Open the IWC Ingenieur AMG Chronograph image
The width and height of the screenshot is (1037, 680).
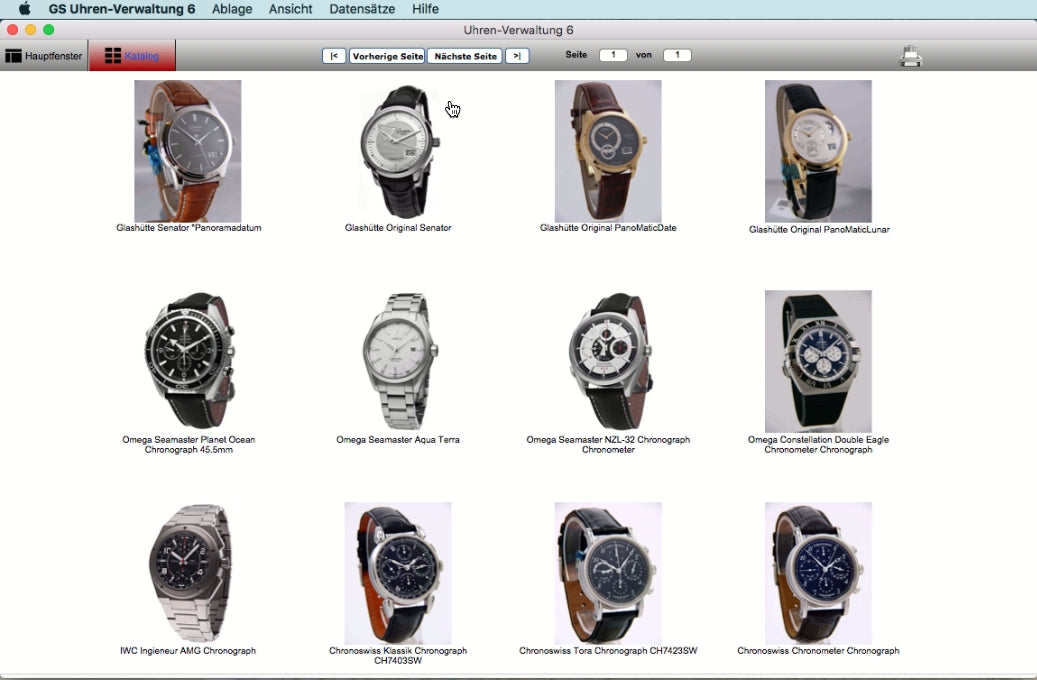coord(188,572)
